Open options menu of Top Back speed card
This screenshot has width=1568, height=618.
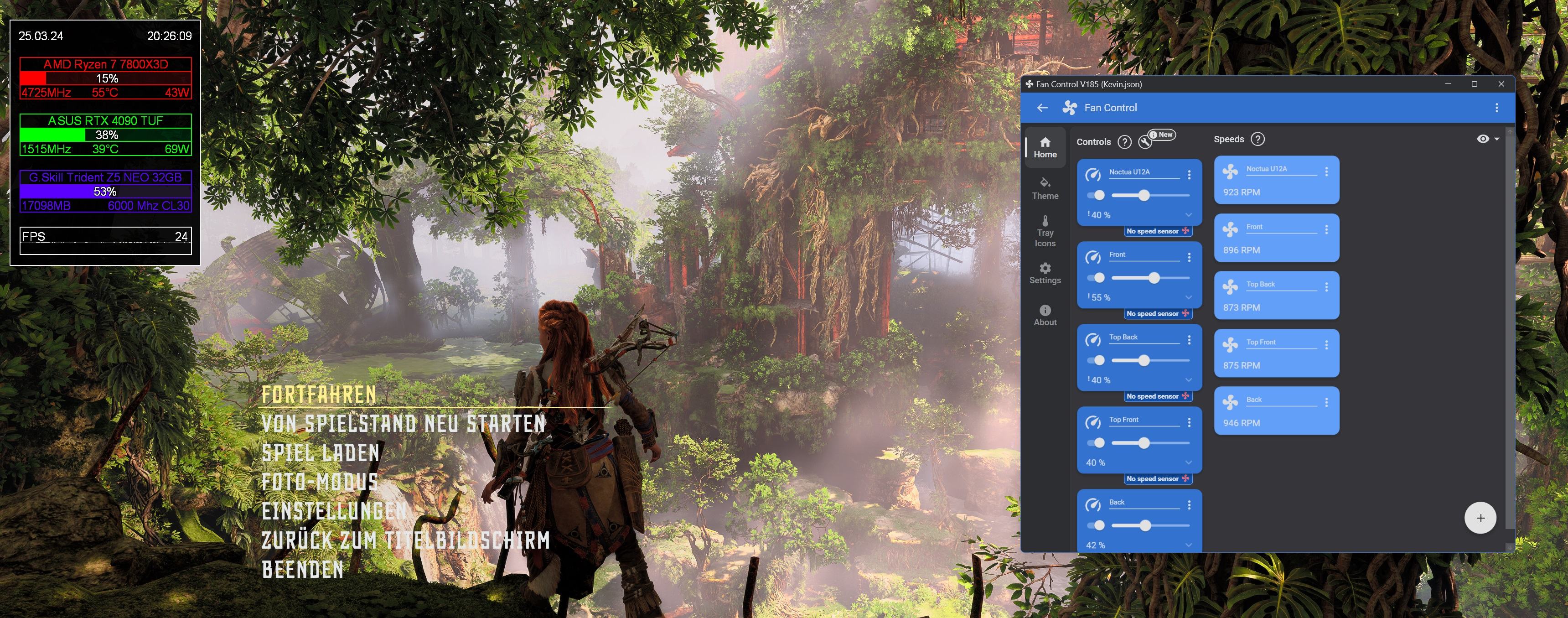coord(1326,287)
